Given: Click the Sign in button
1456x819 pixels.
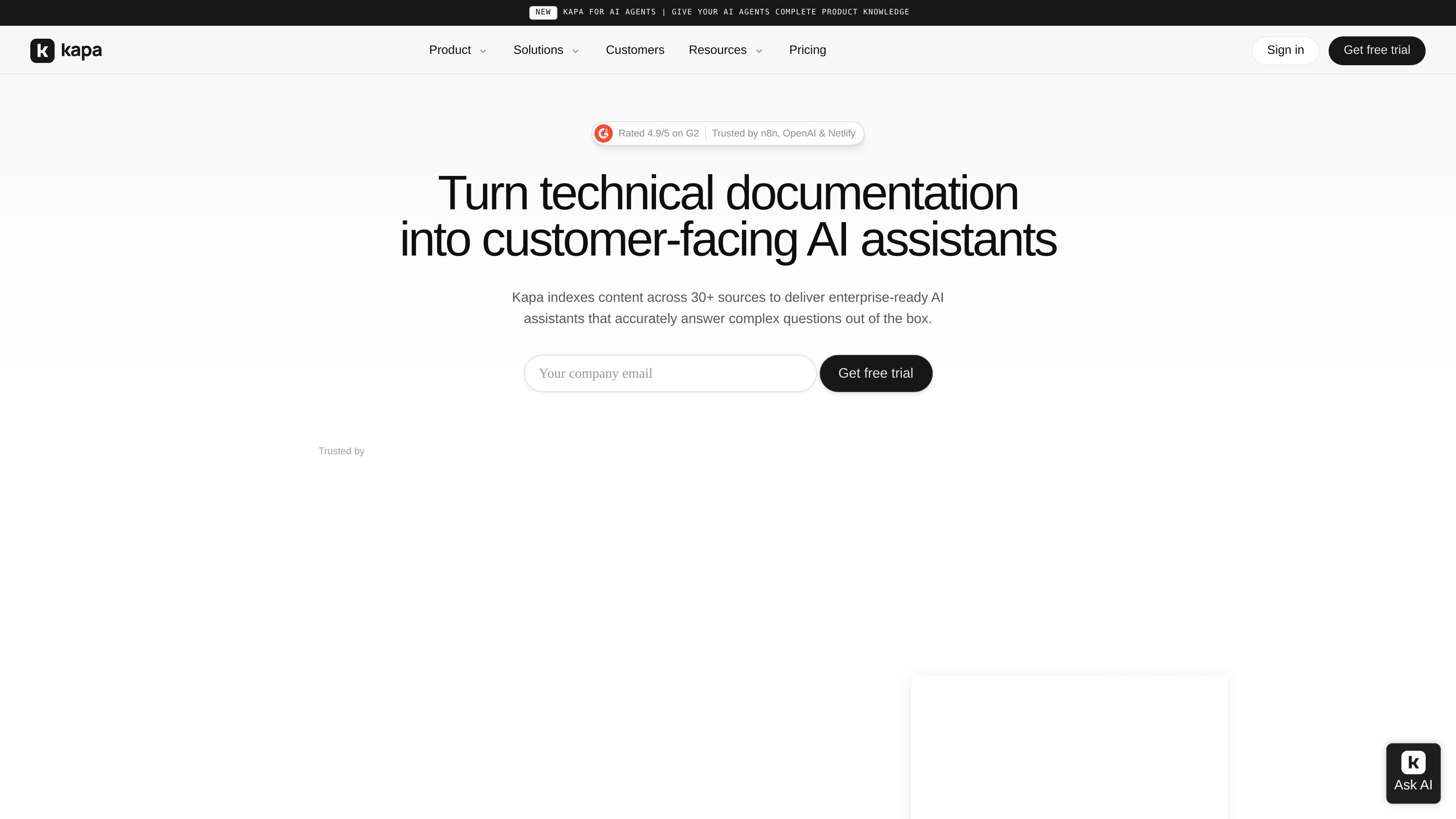Looking at the screenshot, I should tap(1285, 50).
